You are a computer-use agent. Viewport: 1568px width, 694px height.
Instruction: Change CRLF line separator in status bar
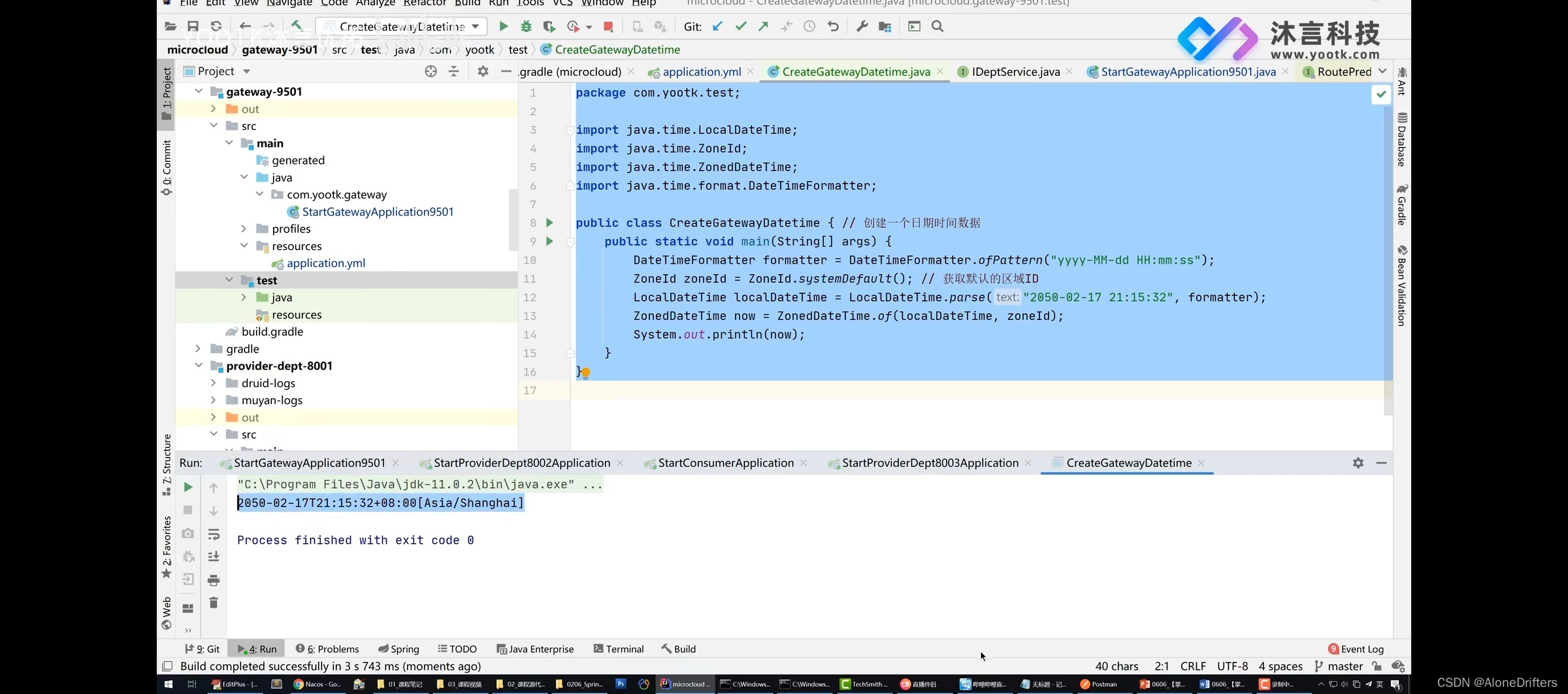[1193, 666]
